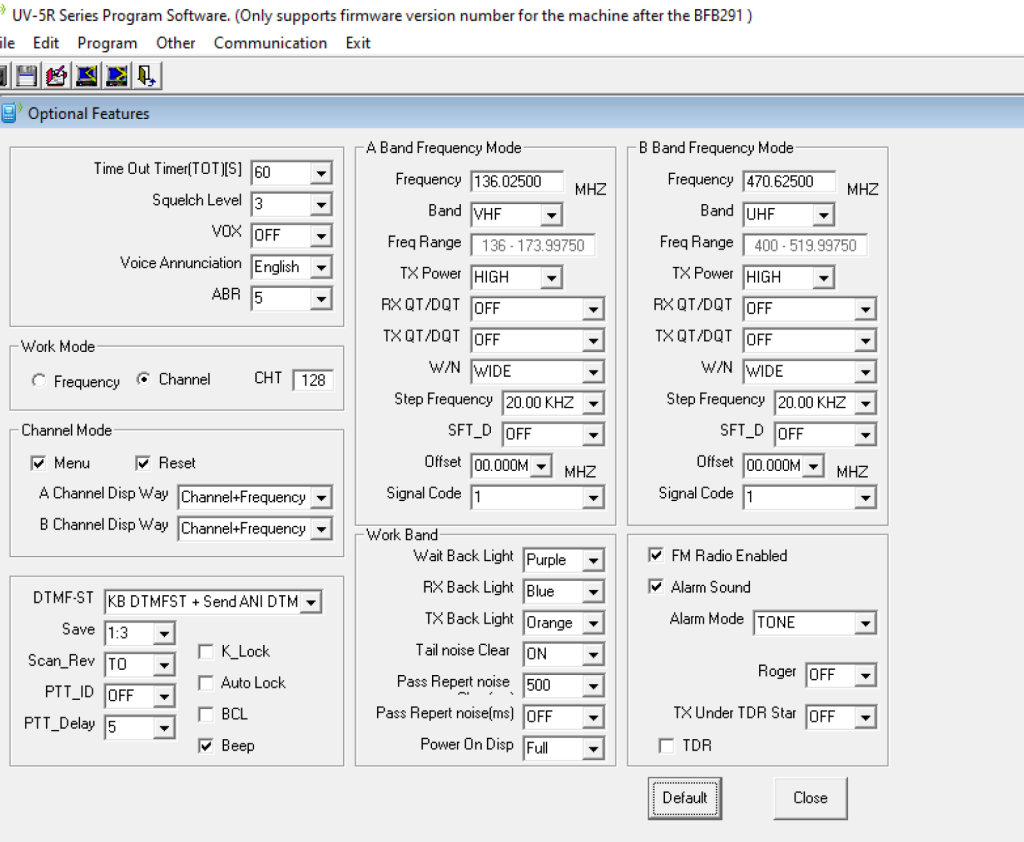
Task: Open A Channel Disp Way dropdown
Action: click(321, 498)
